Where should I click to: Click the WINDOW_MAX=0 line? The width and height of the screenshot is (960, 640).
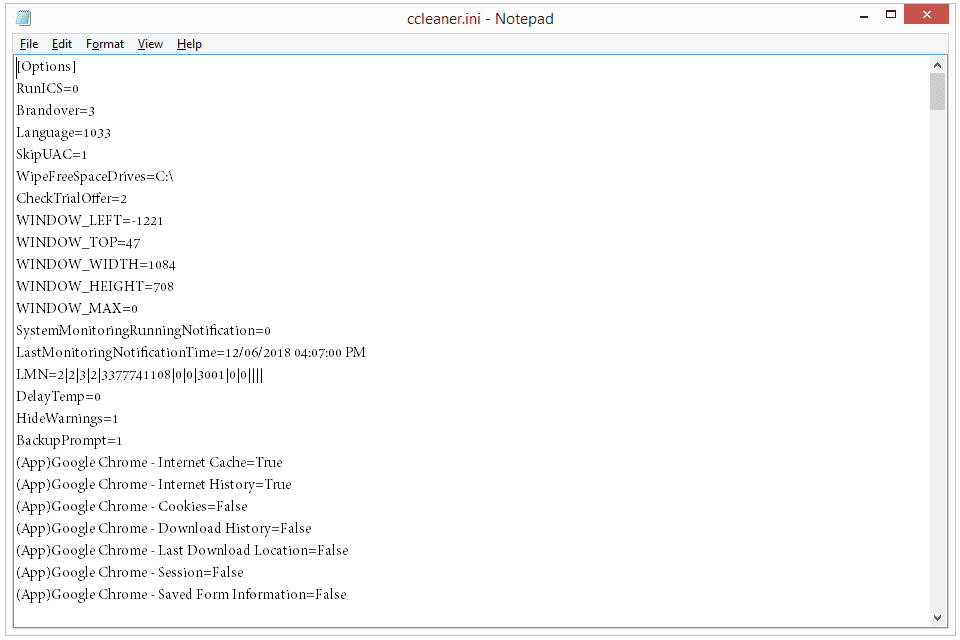click(77, 308)
